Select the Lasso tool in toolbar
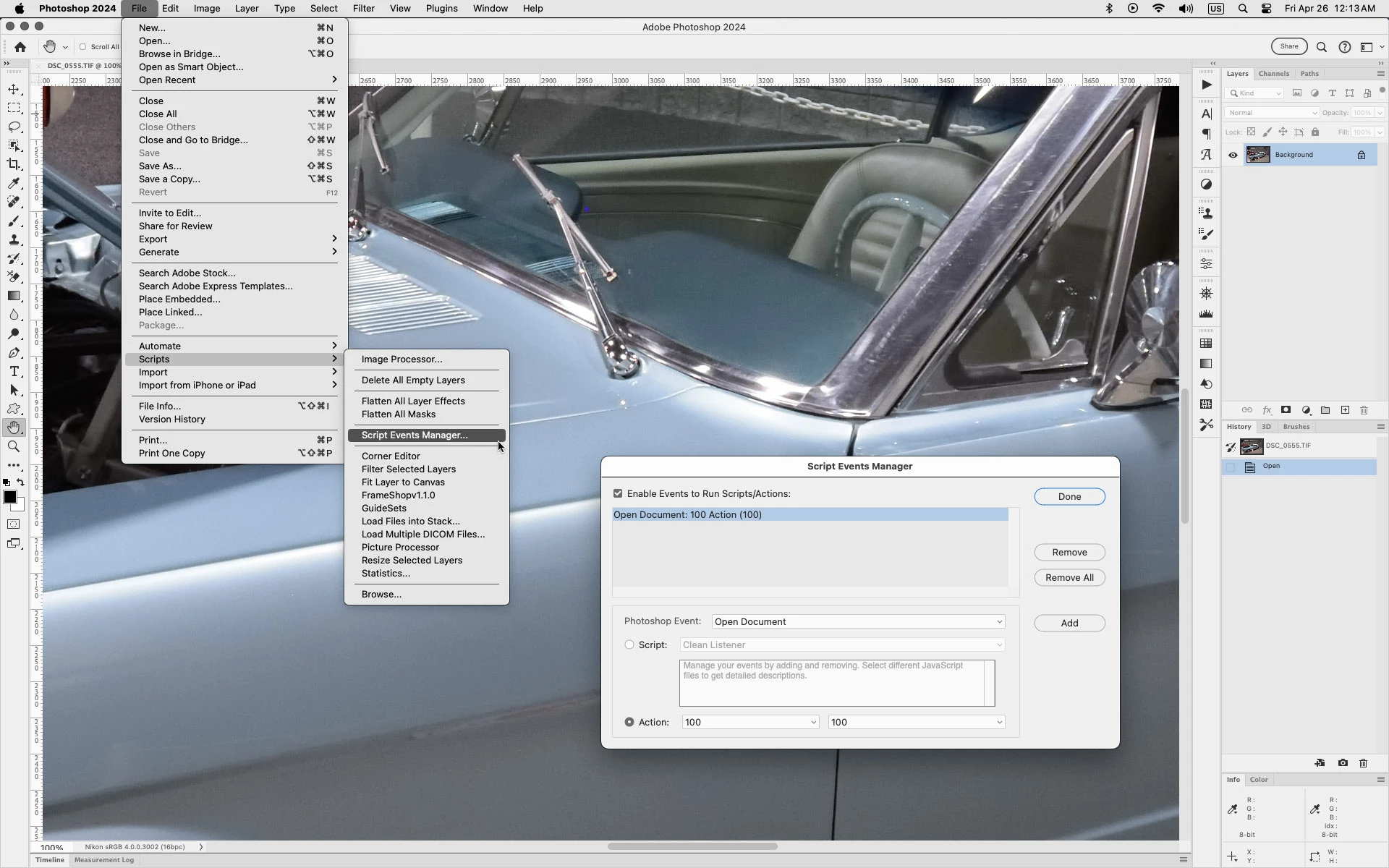 point(14,127)
